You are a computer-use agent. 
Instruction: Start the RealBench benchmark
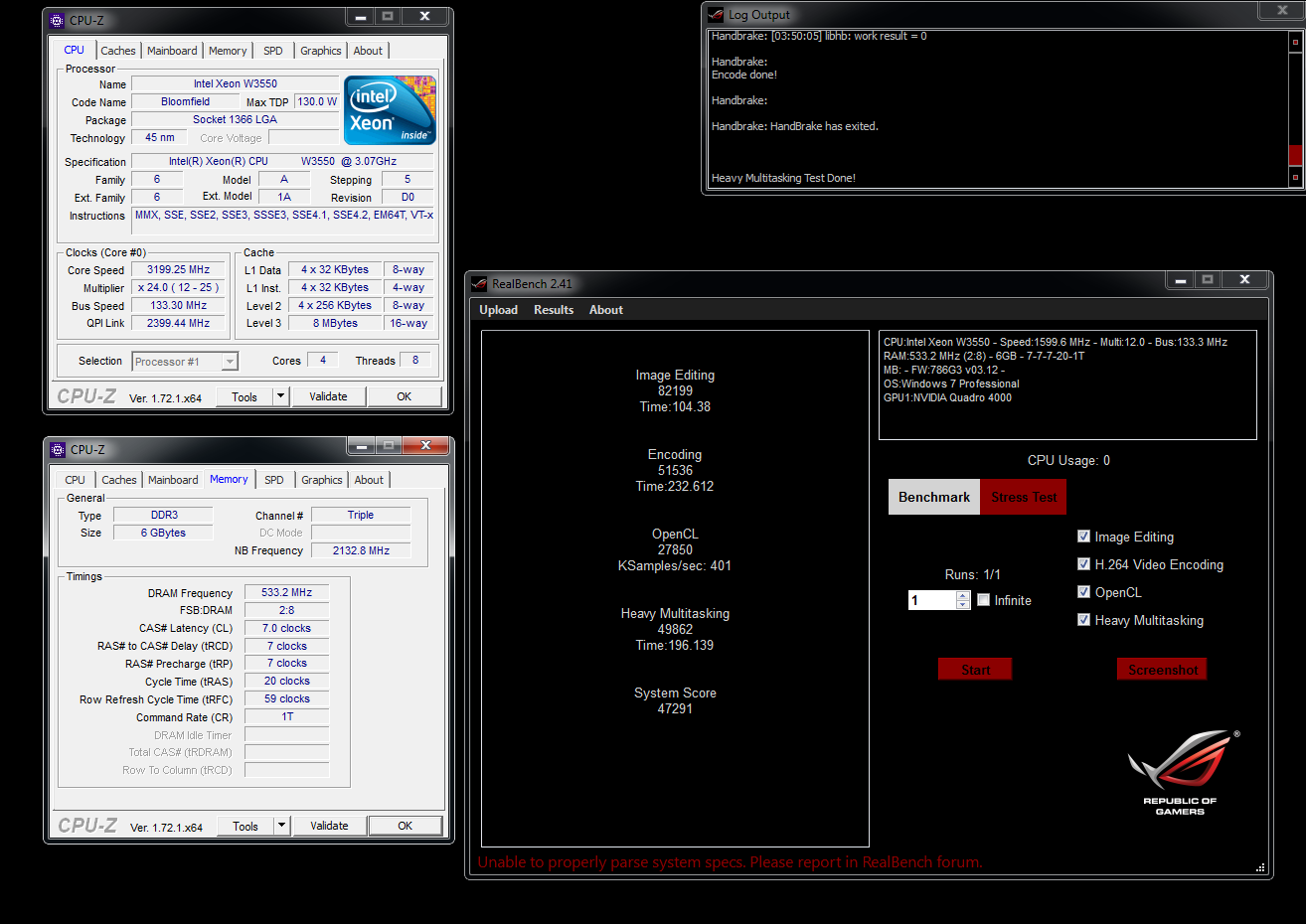click(975, 670)
